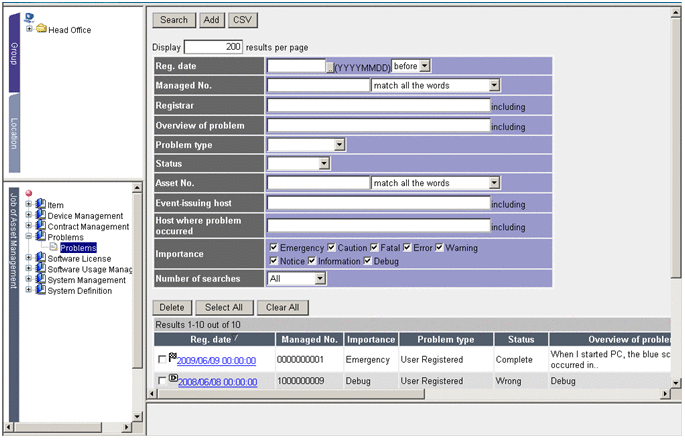Click the Head Office folder icon

coord(42,29)
